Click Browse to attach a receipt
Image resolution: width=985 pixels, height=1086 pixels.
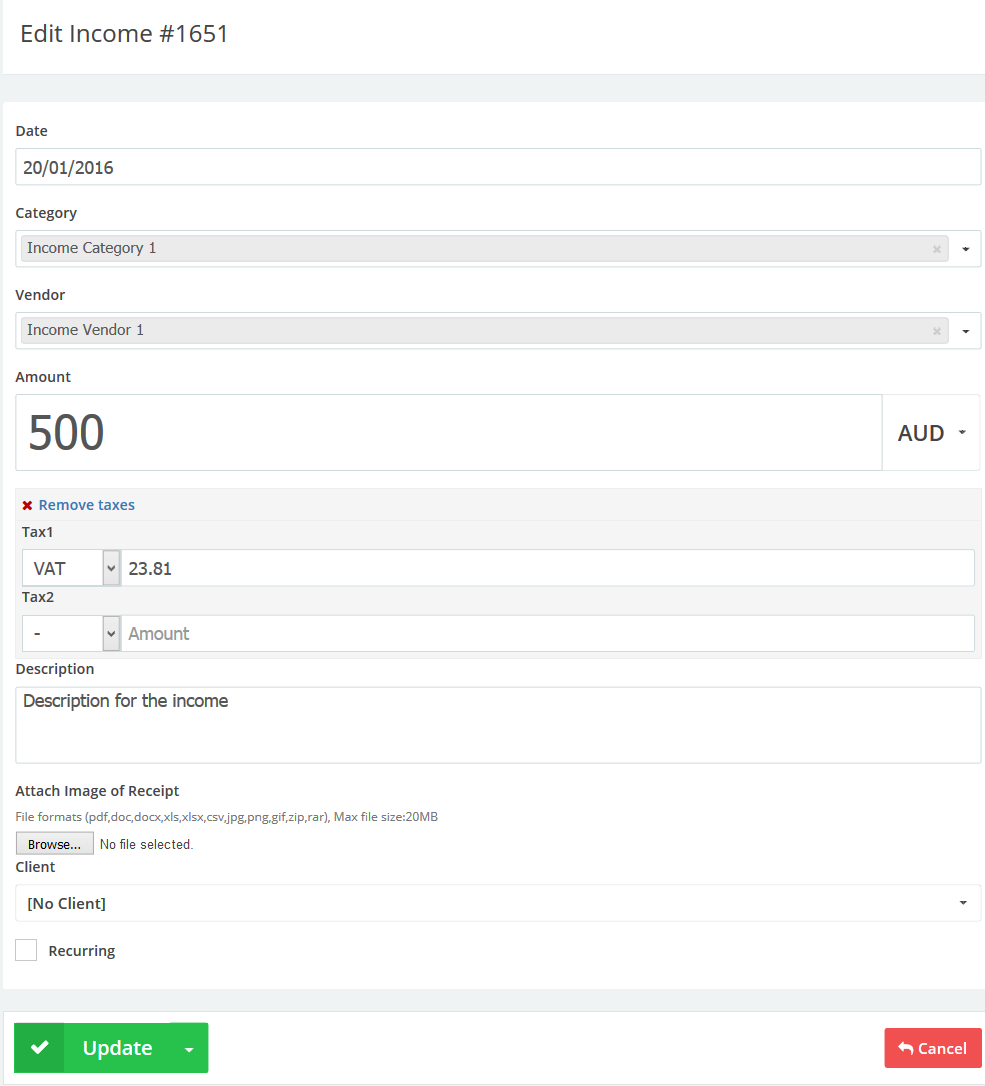(x=55, y=844)
